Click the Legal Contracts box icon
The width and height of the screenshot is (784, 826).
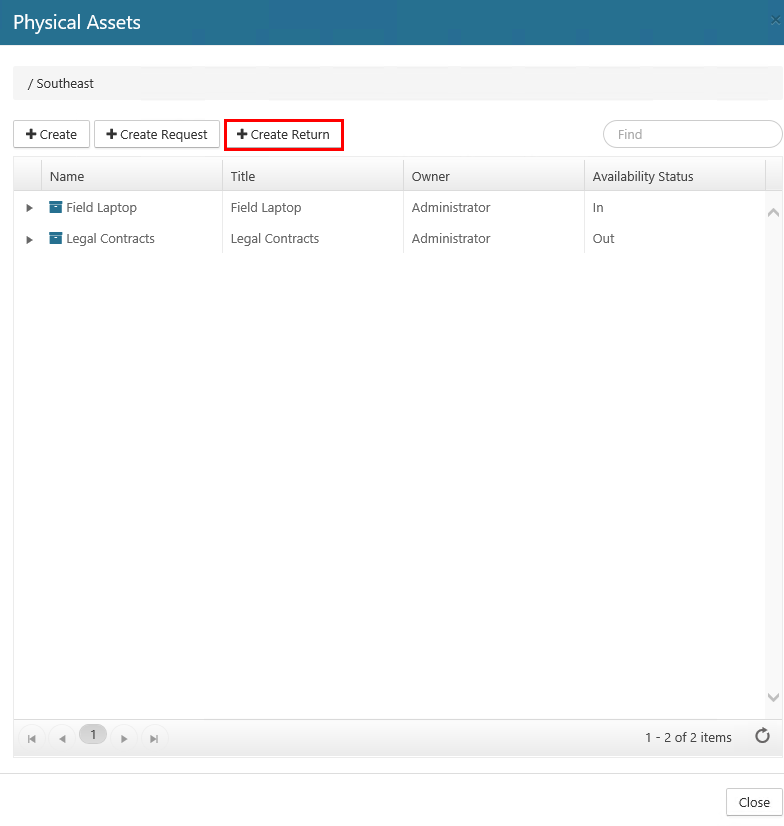point(56,239)
